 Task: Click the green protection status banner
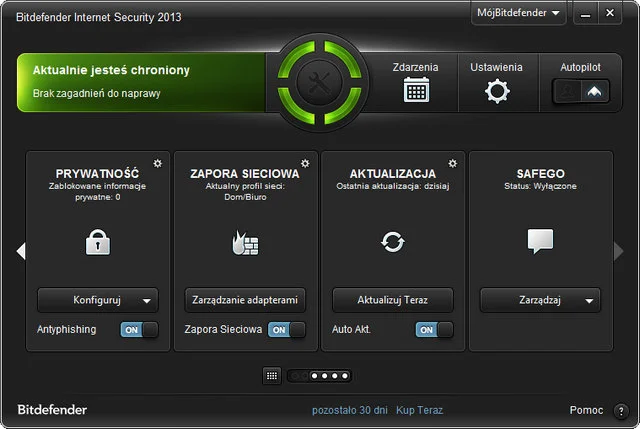[x=141, y=82]
